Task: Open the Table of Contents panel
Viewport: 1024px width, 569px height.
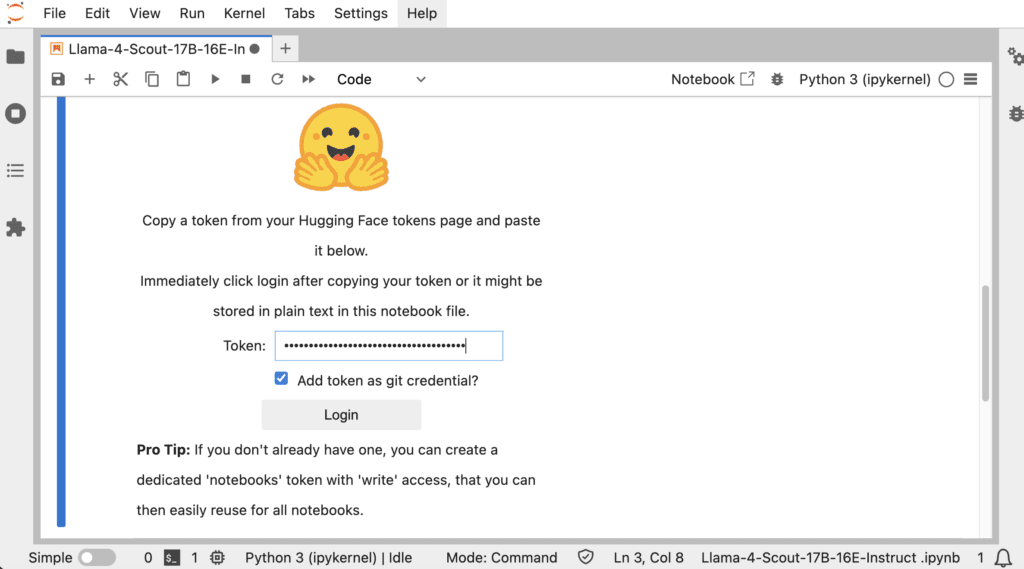Action: (16, 171)
